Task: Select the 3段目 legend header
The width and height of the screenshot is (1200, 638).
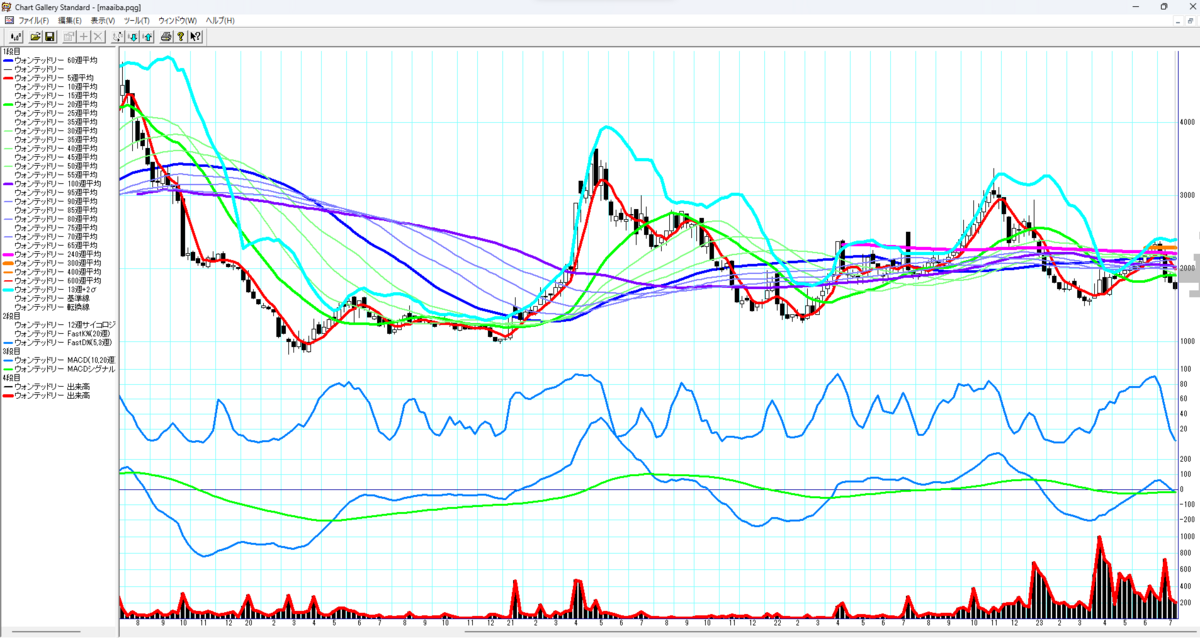Action: click(x=11, y=351)
